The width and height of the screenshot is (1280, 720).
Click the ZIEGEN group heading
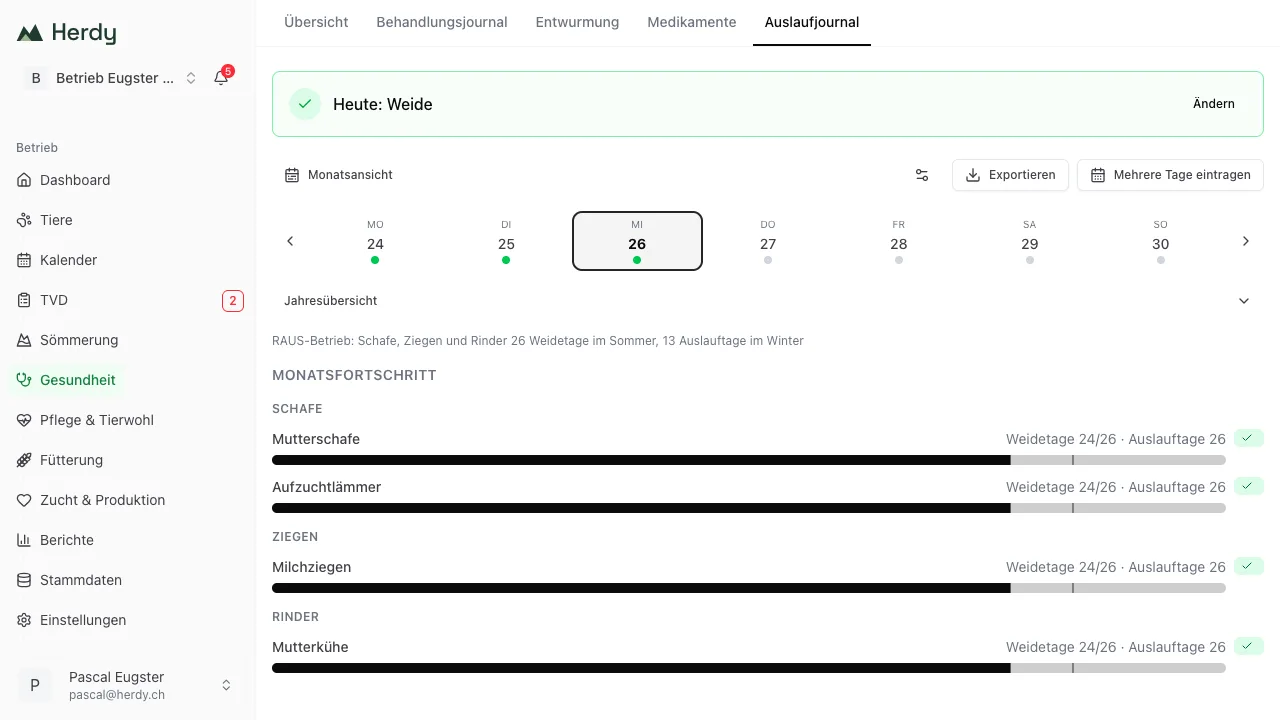(x=295, y=537)
